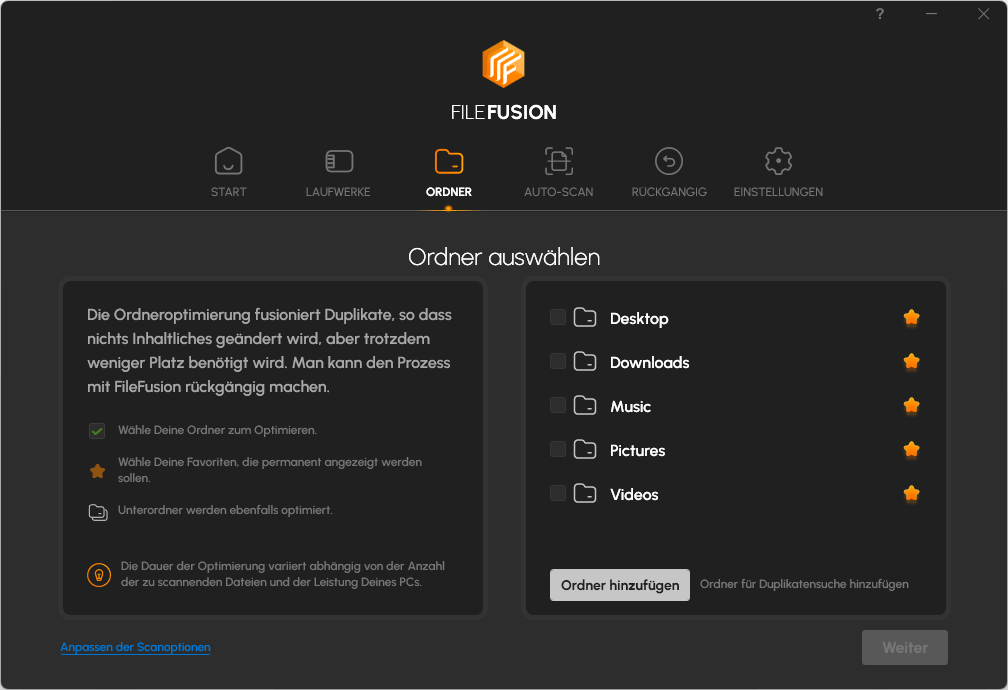Click the Weiter button
Image resolution: width=1008 pixels, height=690 pixels.
tap(904, 647)
